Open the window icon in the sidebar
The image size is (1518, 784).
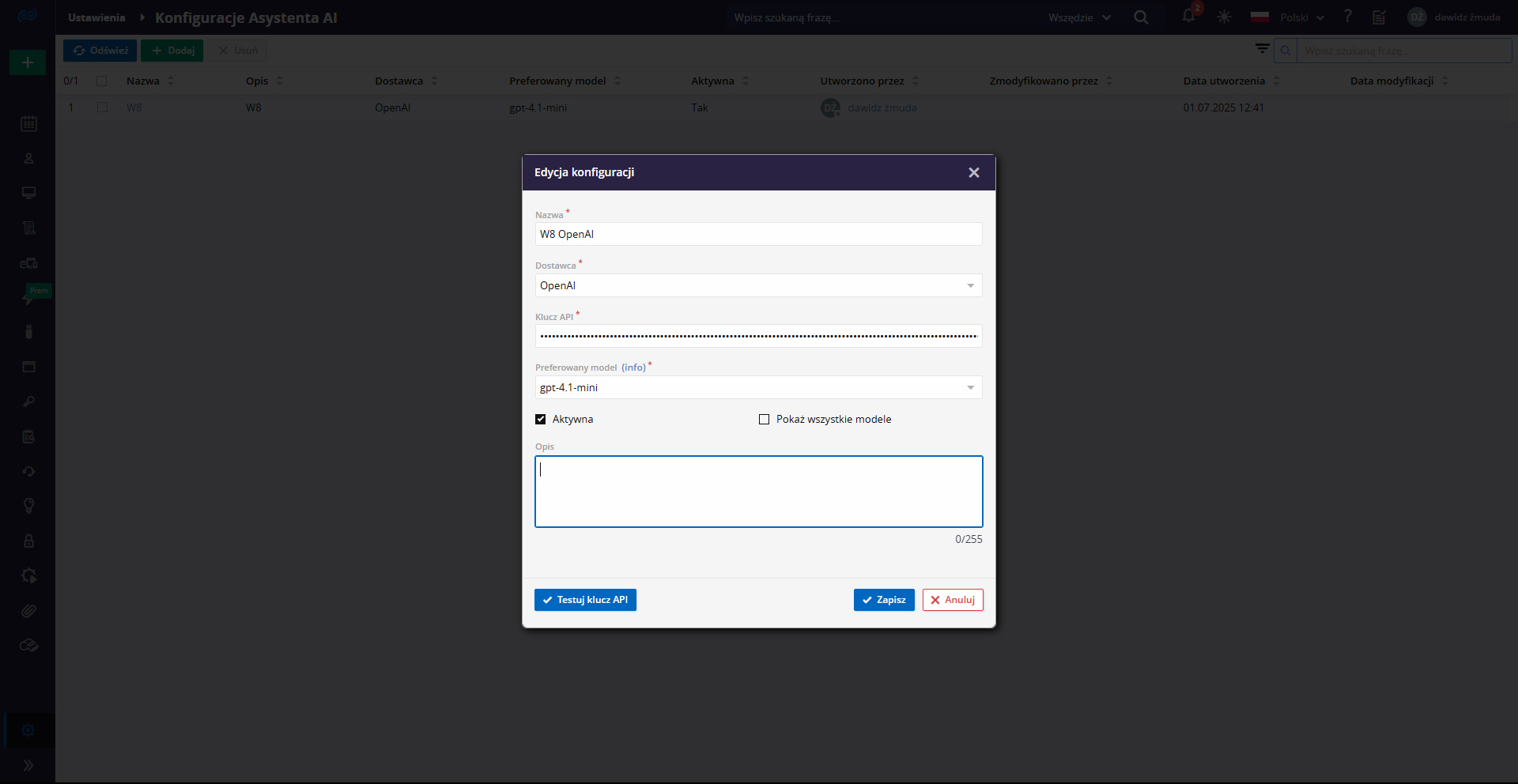[28, 367]
